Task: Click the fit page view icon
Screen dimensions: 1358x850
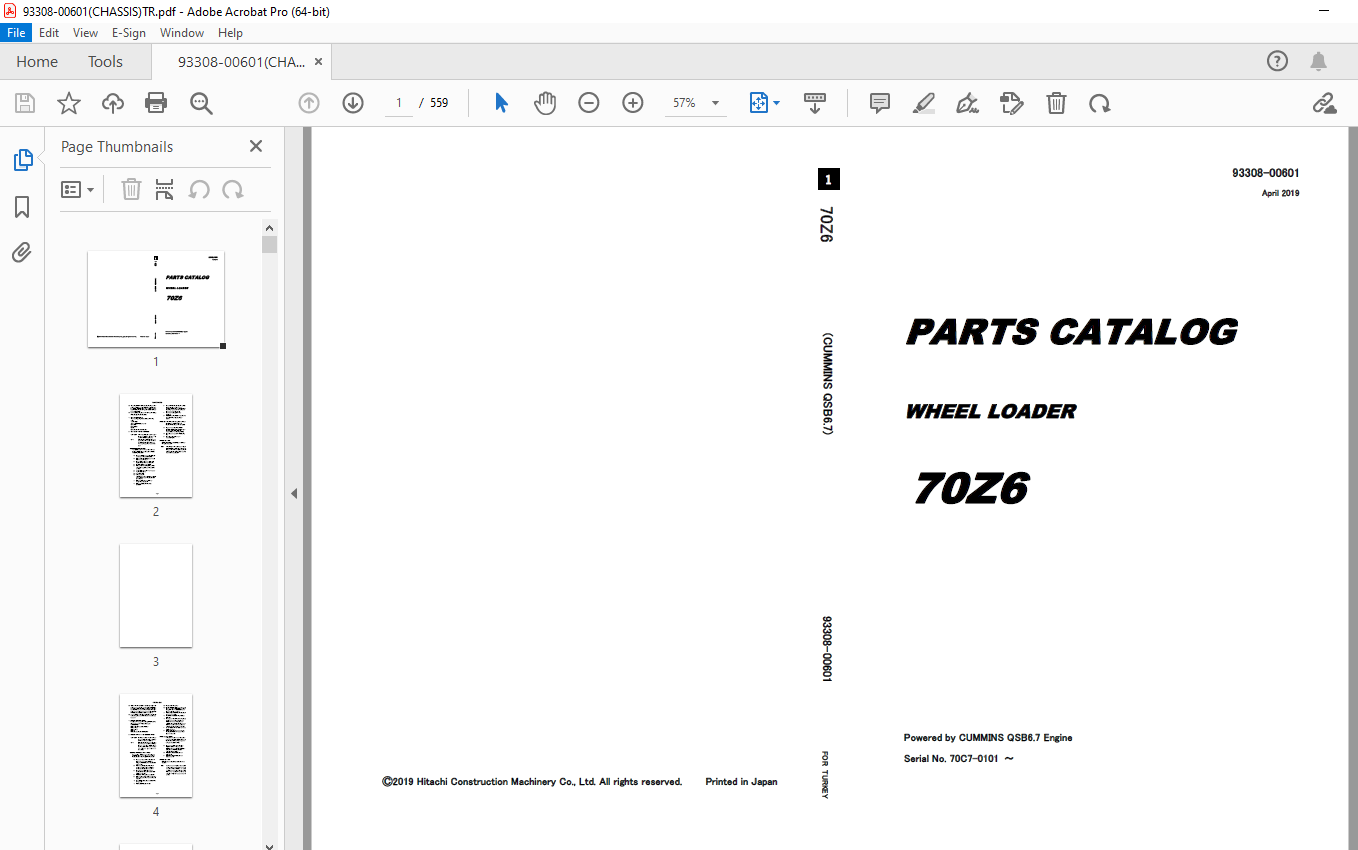Action: [758, 103]
